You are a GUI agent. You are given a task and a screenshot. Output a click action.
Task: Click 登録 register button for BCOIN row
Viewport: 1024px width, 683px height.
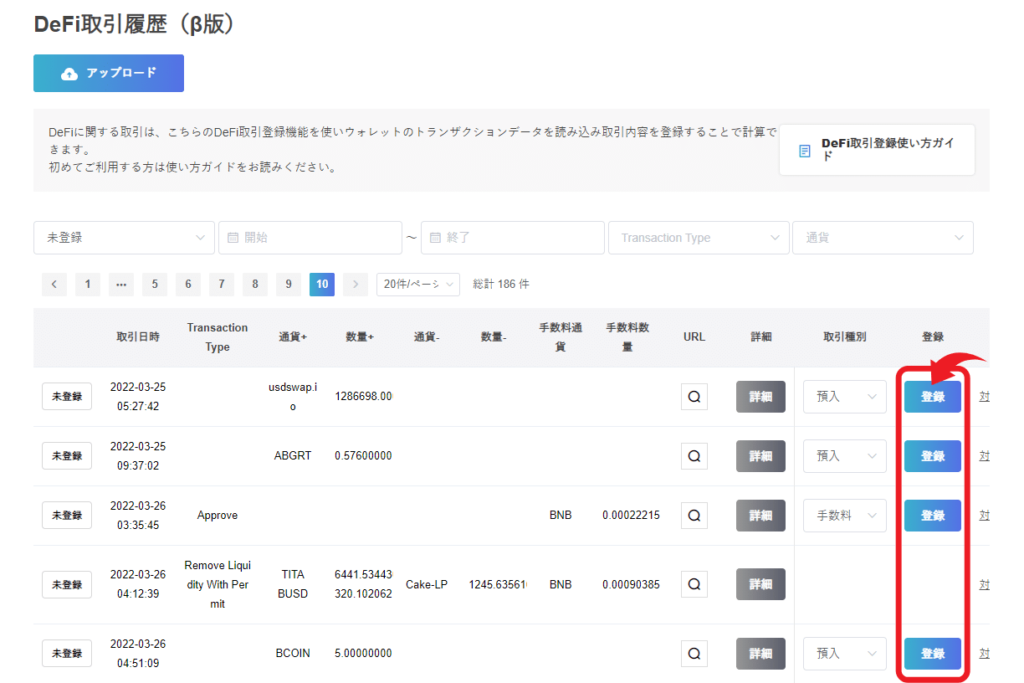click(x=933, y=654)
